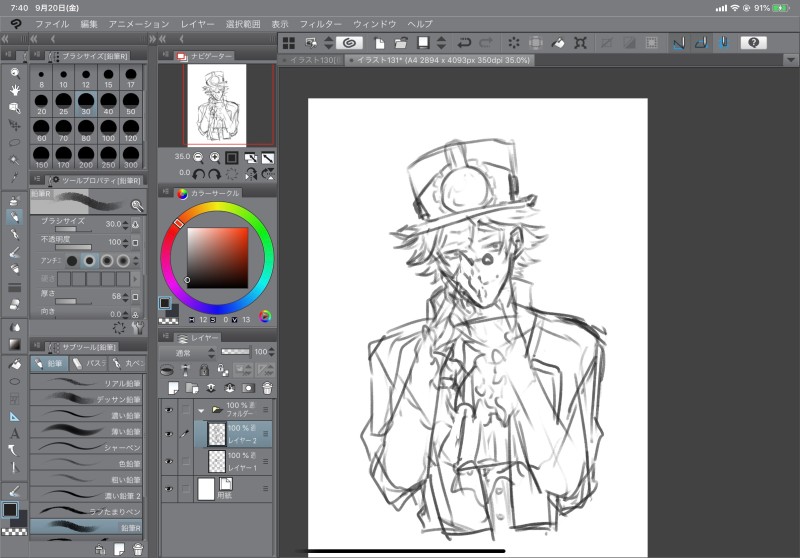Create a new canvas document icon
The width and height of the screenshot is (800, 558).
pyautogui.click(x=379, y=43)
